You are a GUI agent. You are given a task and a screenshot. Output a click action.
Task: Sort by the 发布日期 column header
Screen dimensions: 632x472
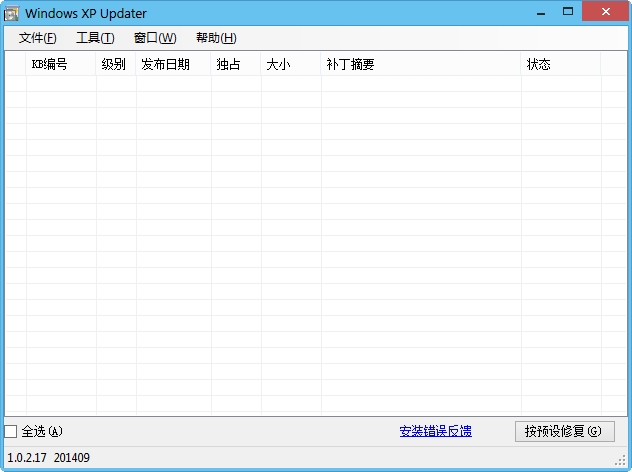coord(173,64)
